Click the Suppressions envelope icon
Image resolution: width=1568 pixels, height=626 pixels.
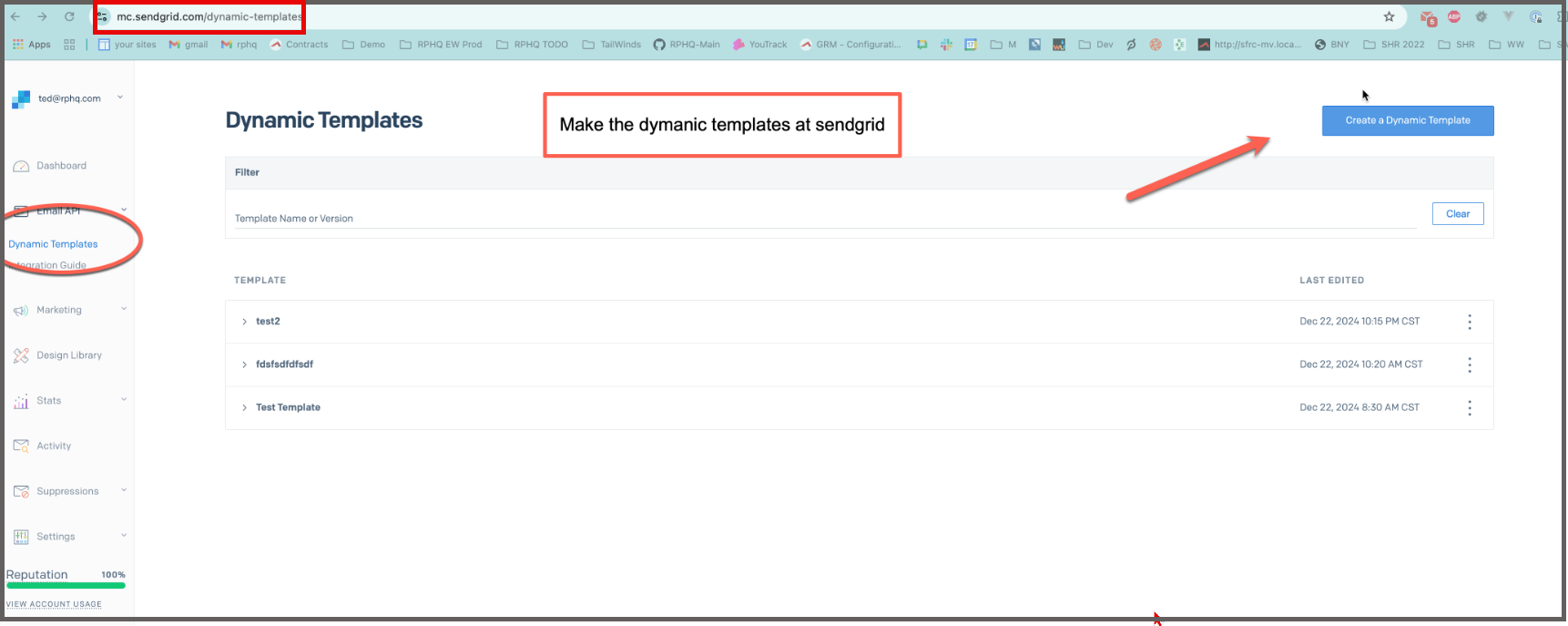[21, 491]
